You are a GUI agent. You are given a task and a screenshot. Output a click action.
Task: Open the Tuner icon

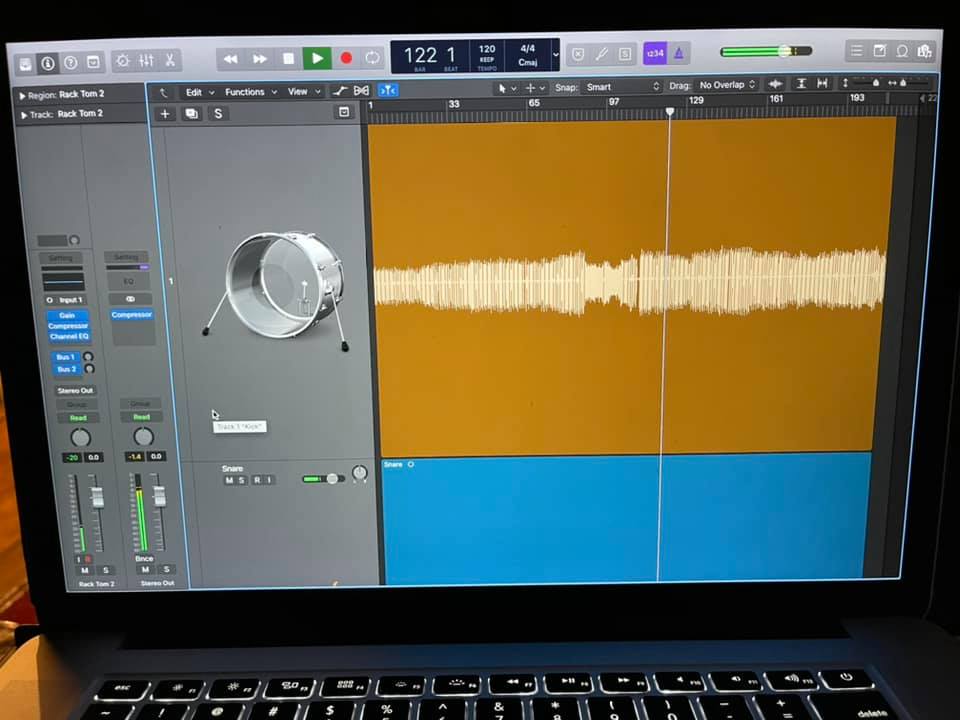click(x=601, y=54)
